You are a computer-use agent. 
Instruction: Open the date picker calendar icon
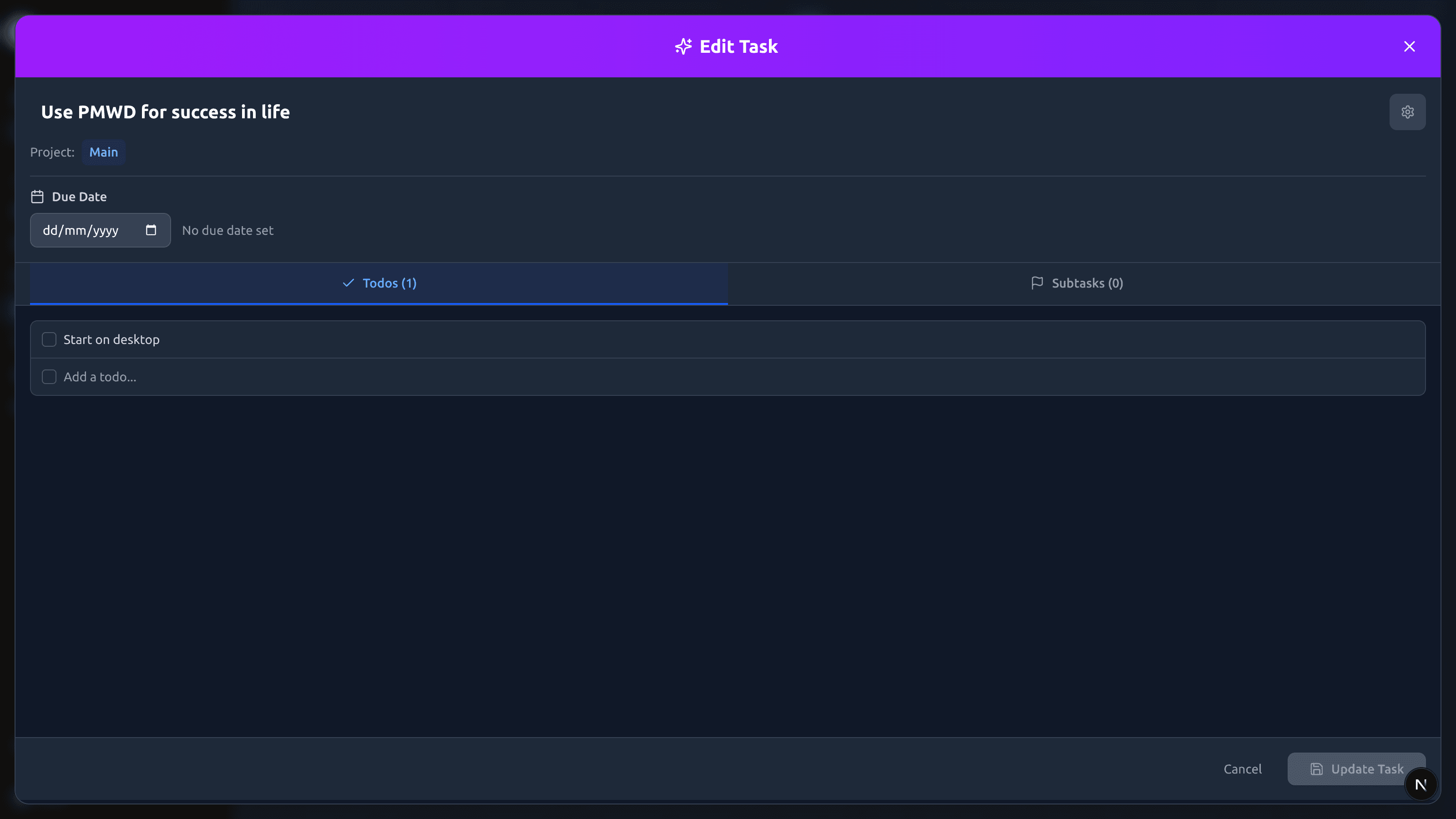click(151, 230)
